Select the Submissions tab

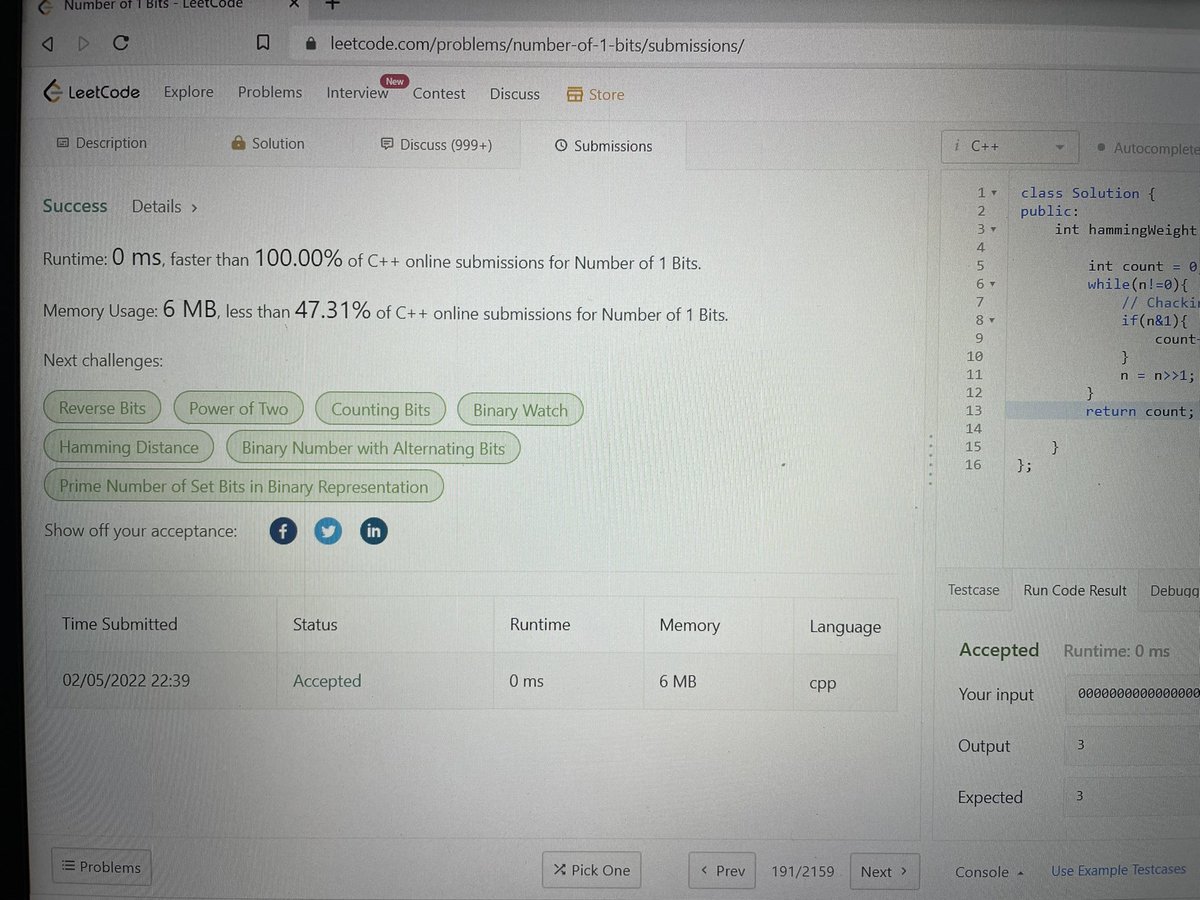(x=603, y=146)
